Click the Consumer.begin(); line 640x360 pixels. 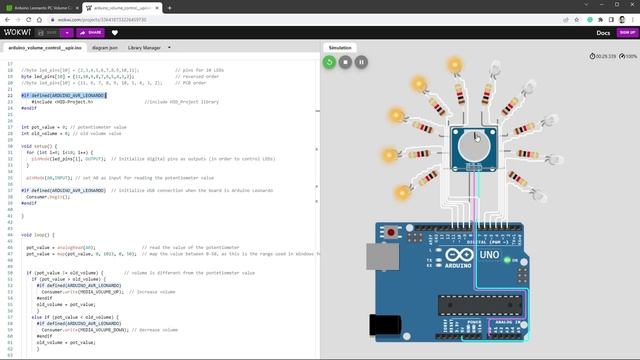click(x=48, y=197)
